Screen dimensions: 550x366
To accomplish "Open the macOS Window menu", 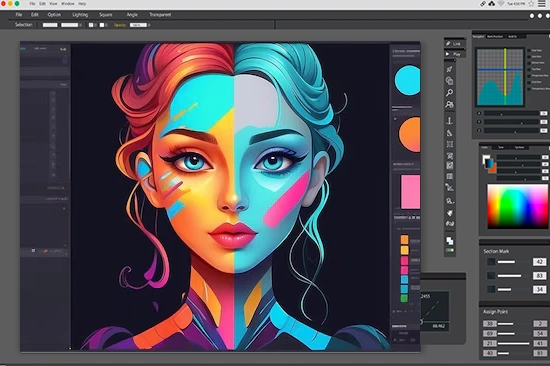I will point(68,4).
